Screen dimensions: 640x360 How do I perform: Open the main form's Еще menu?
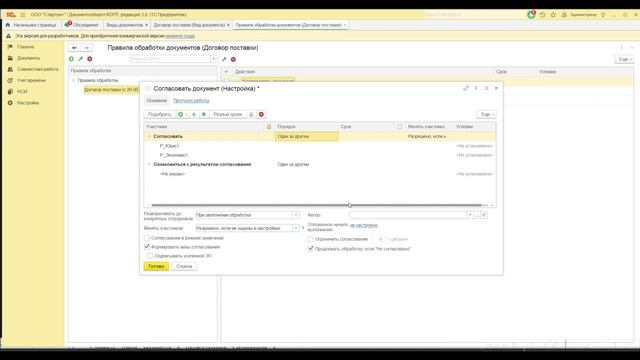pos(624,59)
